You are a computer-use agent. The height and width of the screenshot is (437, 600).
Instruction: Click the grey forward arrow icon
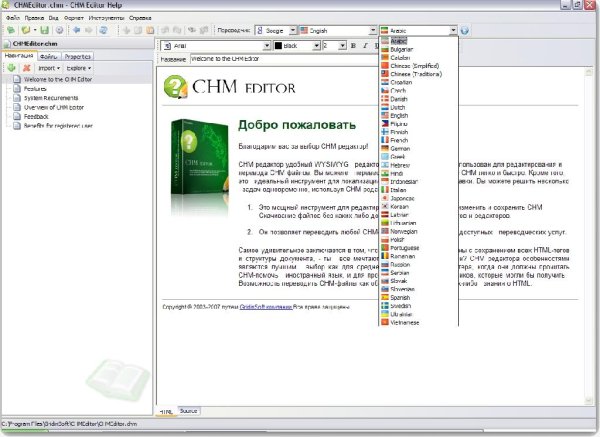[x=89, y=30]
